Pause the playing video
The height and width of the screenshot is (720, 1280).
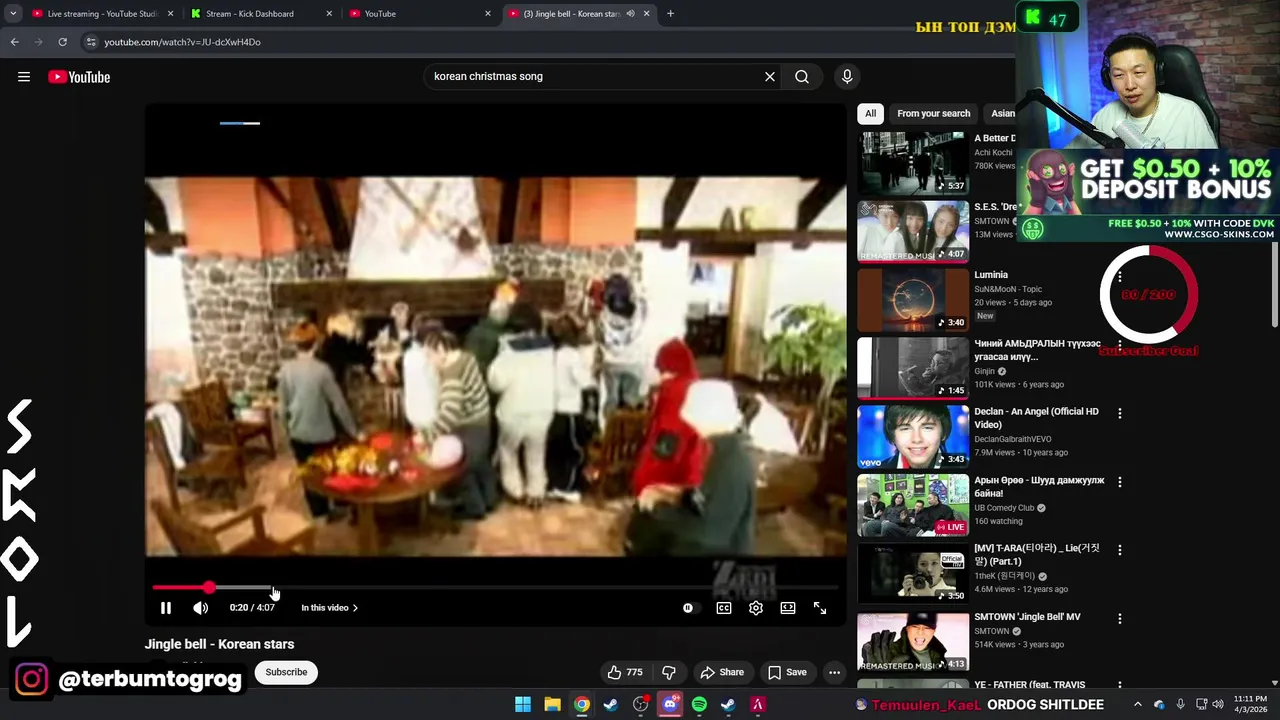(x=166, y=607)
